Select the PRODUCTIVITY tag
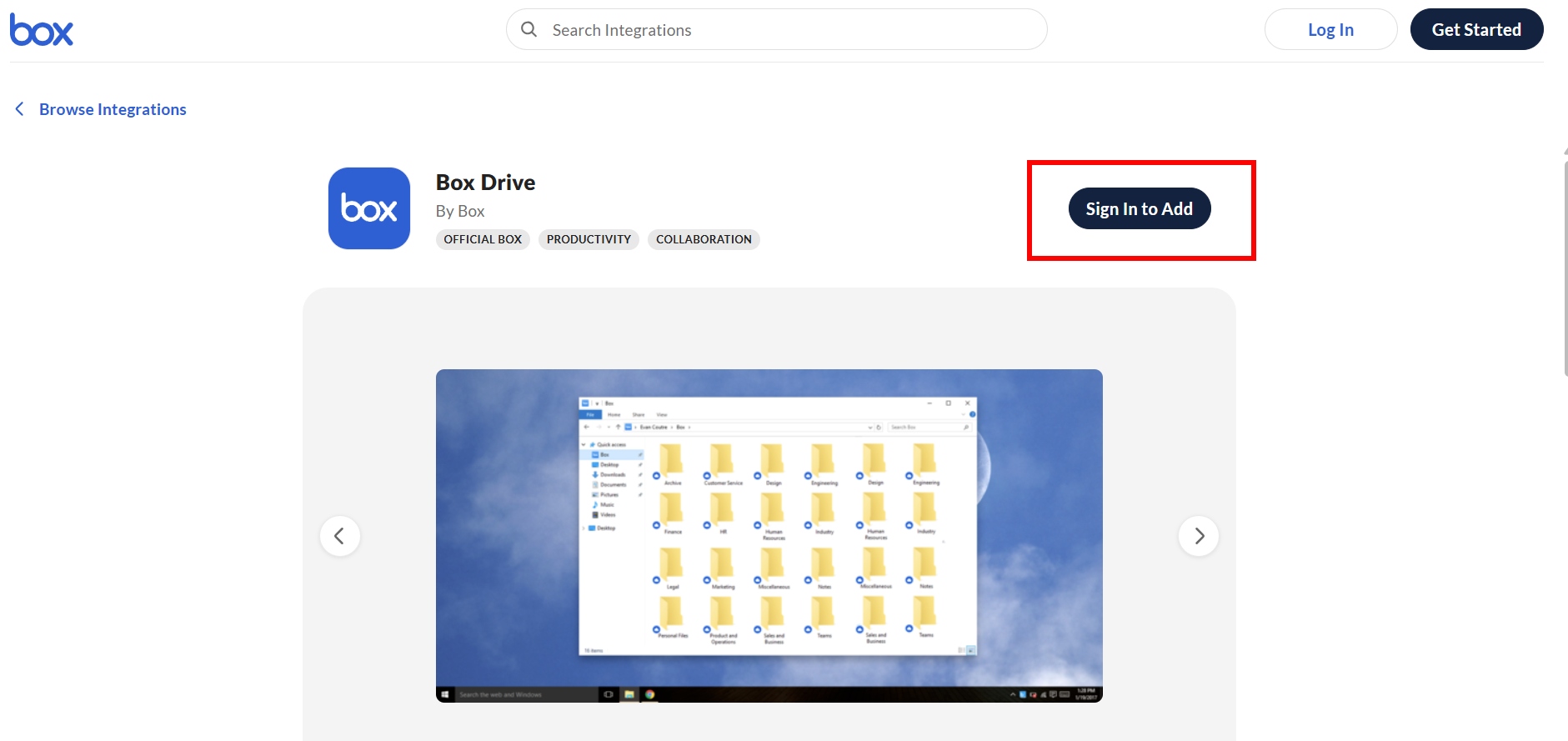 tap(589, 239)
